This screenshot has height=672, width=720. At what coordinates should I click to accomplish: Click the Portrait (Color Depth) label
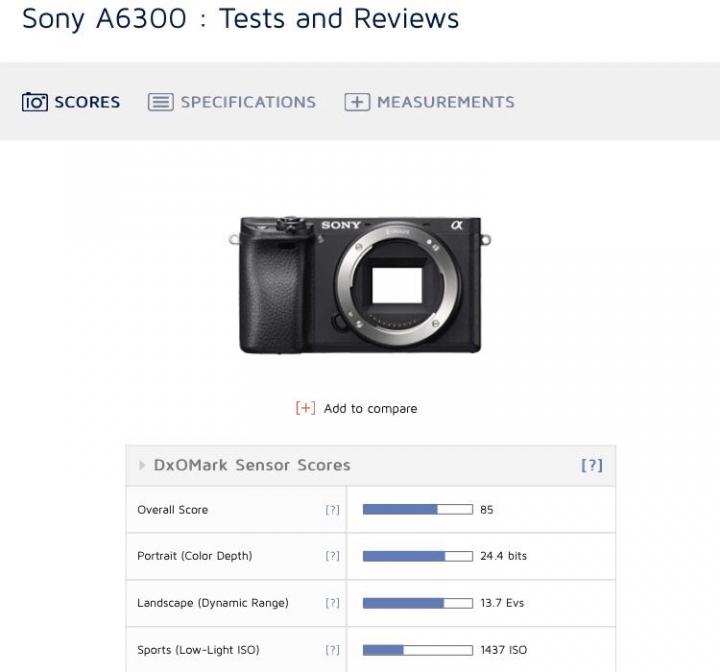point(195,556)
